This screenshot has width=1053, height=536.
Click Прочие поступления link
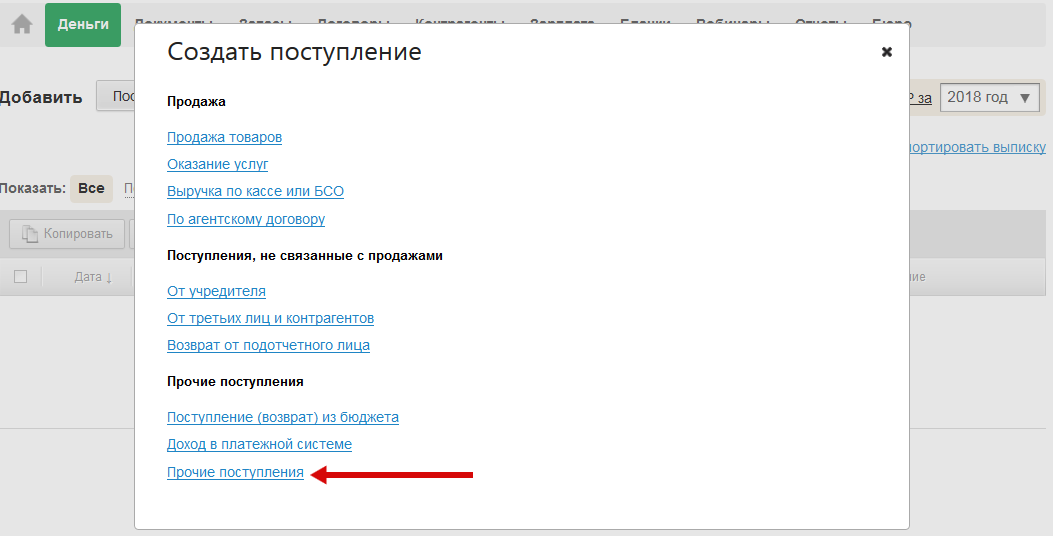[235, 472]
